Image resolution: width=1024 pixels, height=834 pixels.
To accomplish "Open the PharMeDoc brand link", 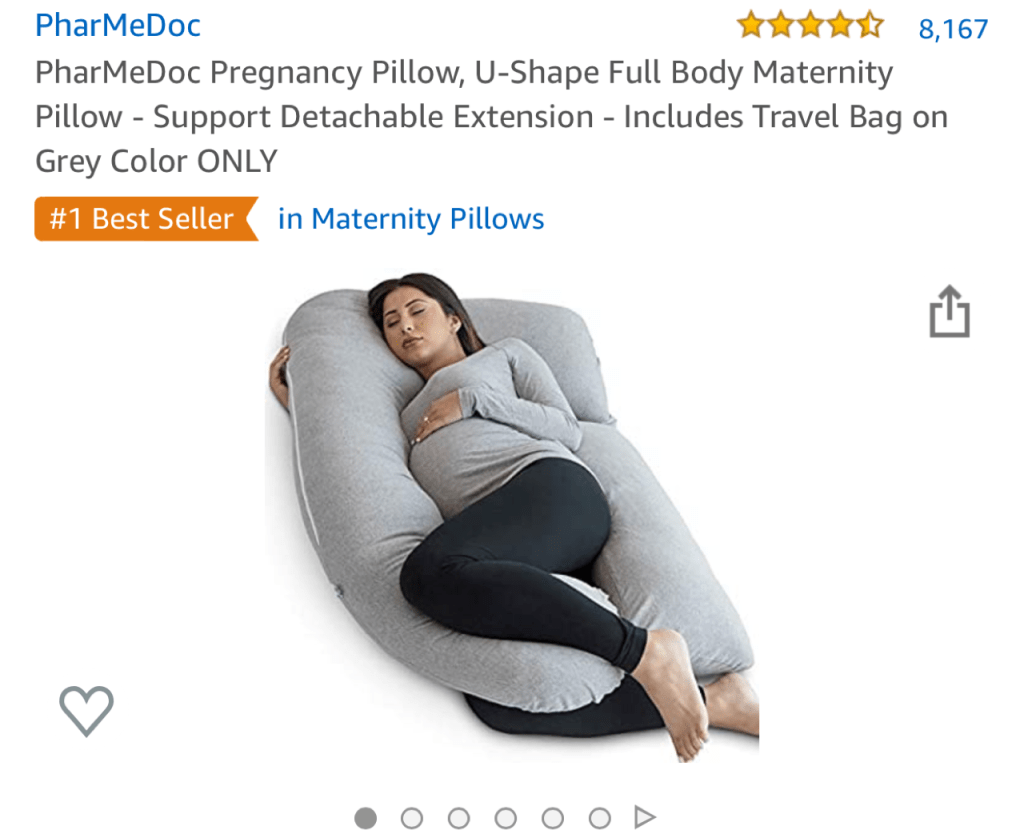I will point(118,25).
